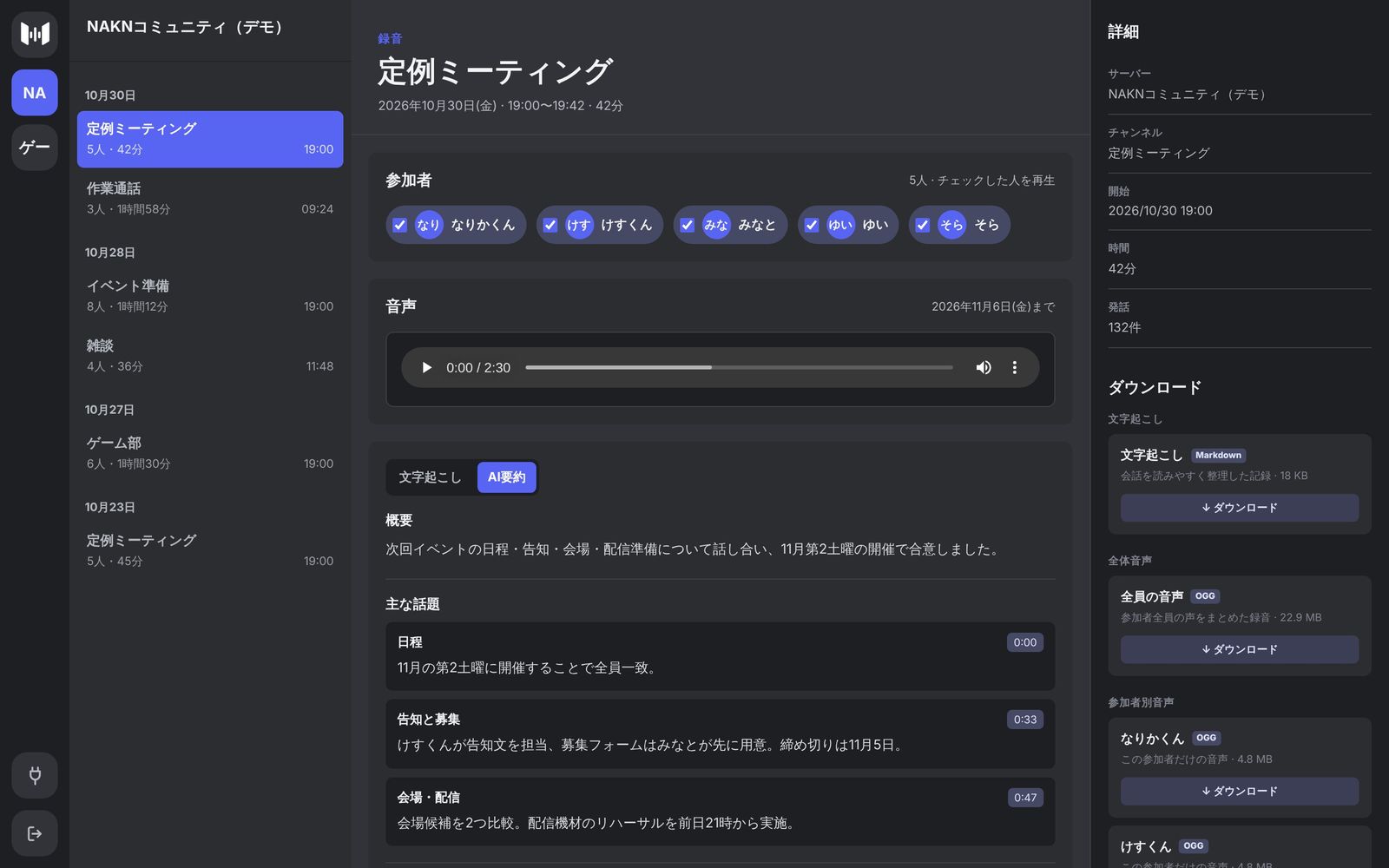Click the 132件 utterance count value

[x=1124, y=327]
